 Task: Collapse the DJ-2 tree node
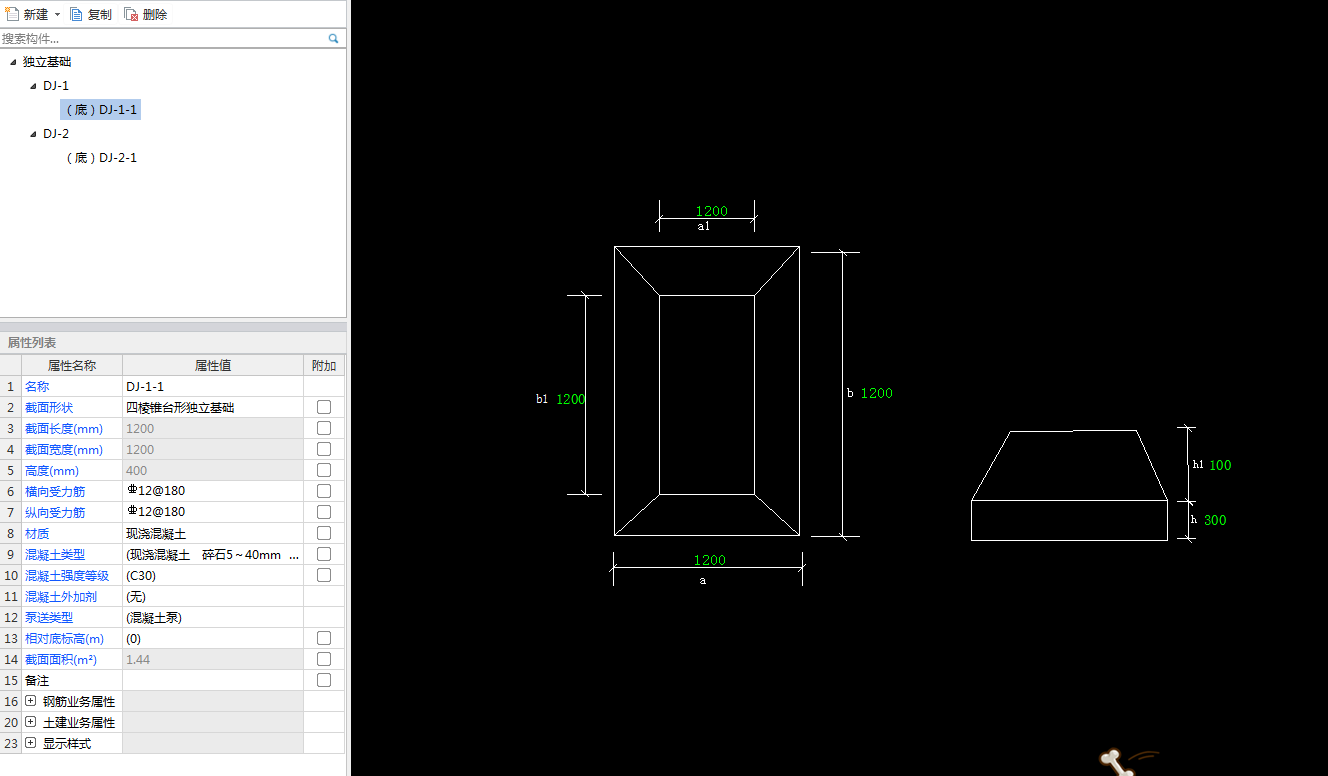[33, 134]
